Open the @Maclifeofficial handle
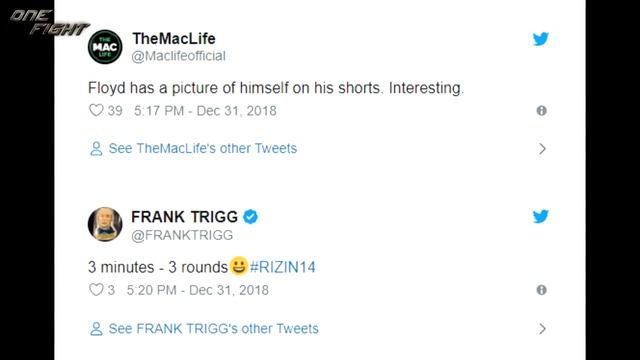 tap(178, 56)
